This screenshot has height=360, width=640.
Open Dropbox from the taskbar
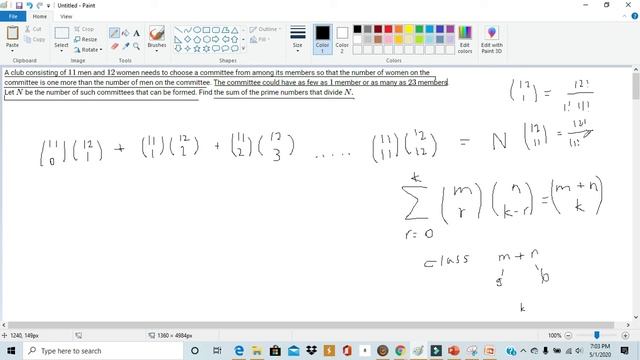(x=311, y=351)
